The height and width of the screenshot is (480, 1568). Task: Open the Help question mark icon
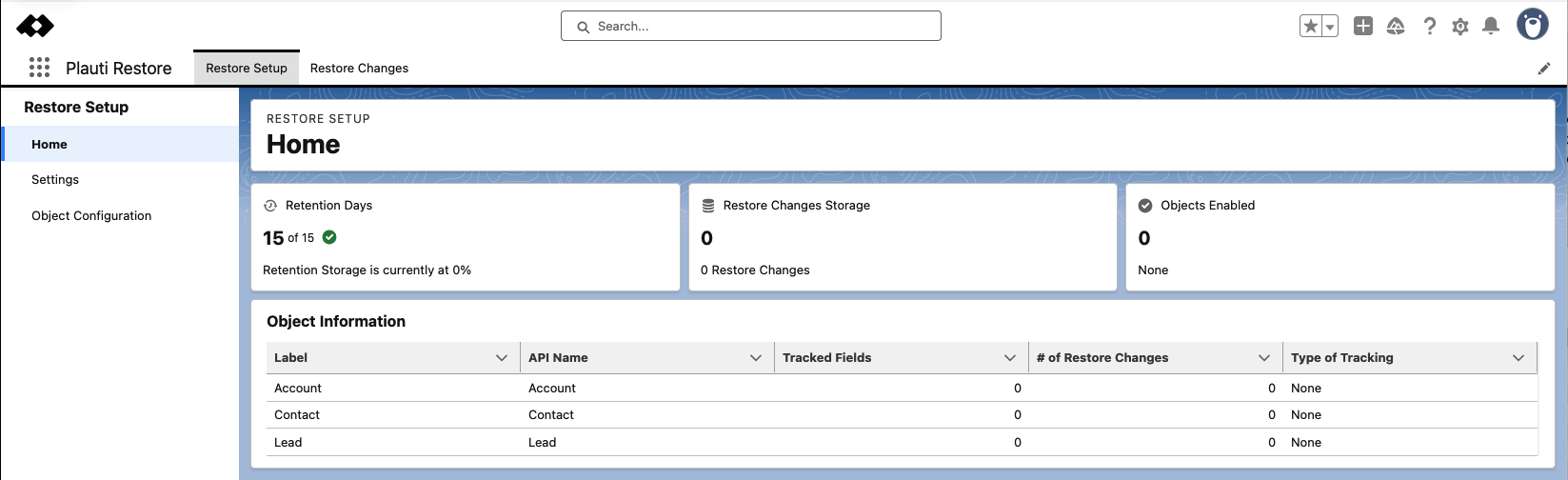click(x=1429, y=27)
